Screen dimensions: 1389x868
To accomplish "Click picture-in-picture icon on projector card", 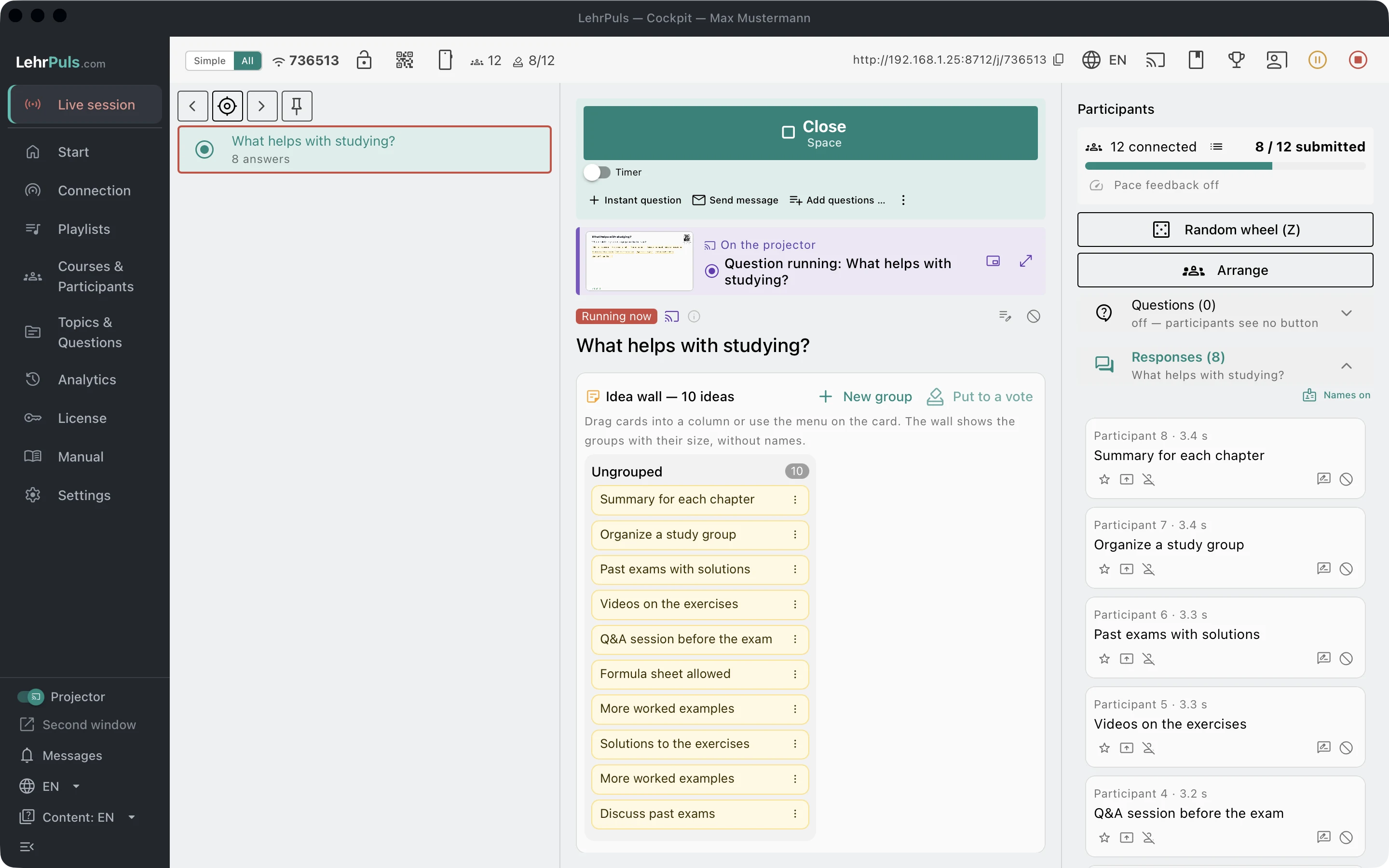I will point(993,261).
